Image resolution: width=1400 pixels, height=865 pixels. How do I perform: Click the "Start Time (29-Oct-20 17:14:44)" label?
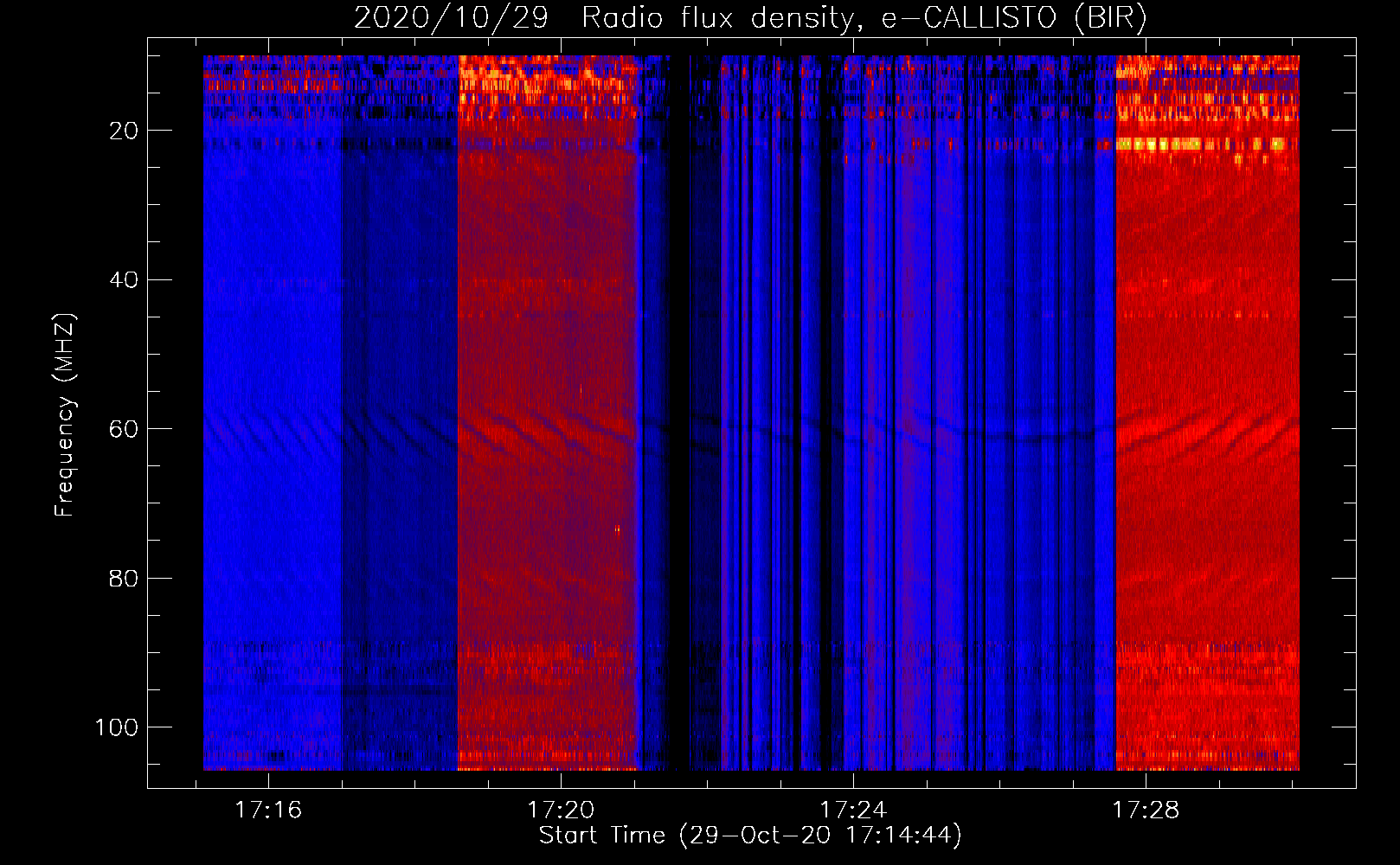(750, 836)
